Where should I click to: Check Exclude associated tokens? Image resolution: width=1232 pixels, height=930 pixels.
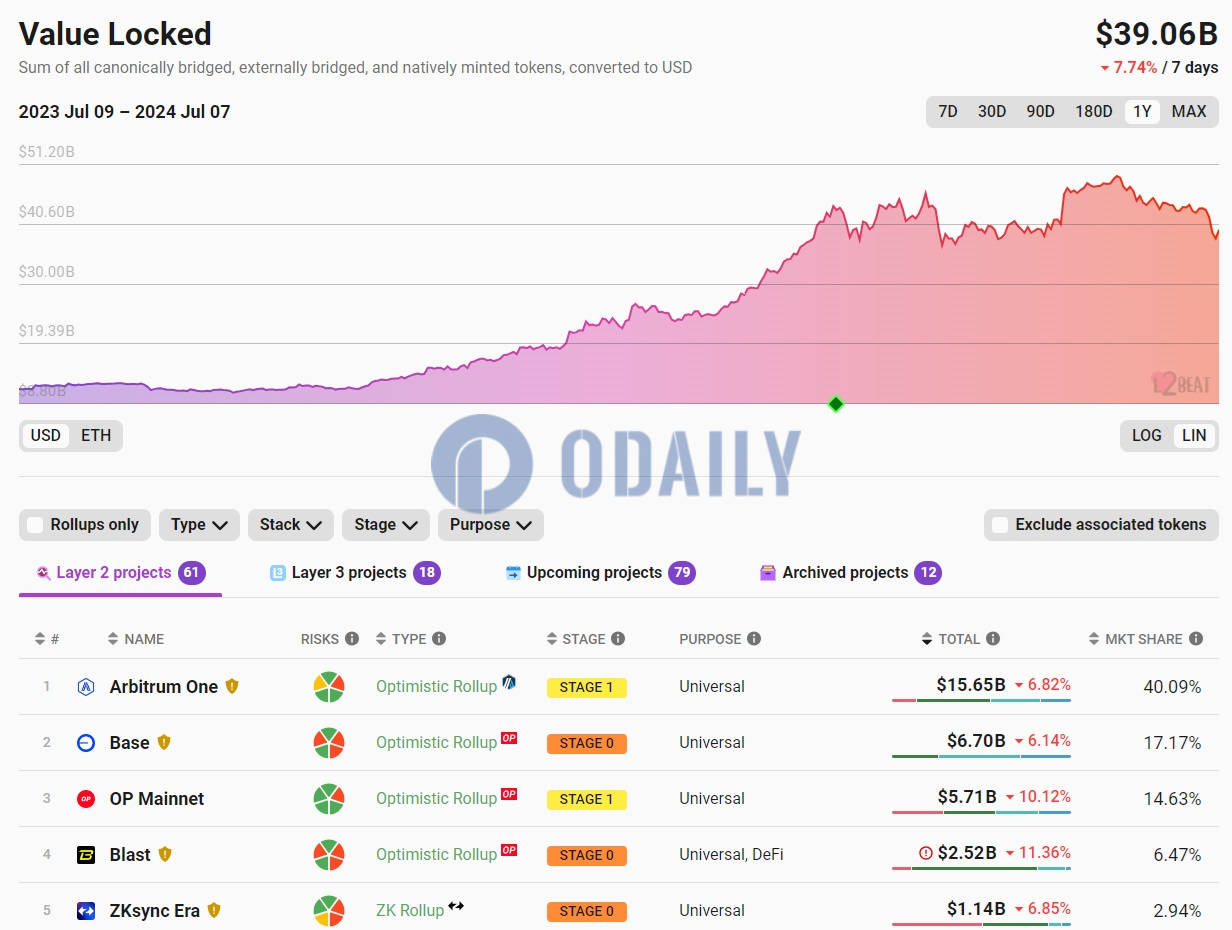(1000, 525)
